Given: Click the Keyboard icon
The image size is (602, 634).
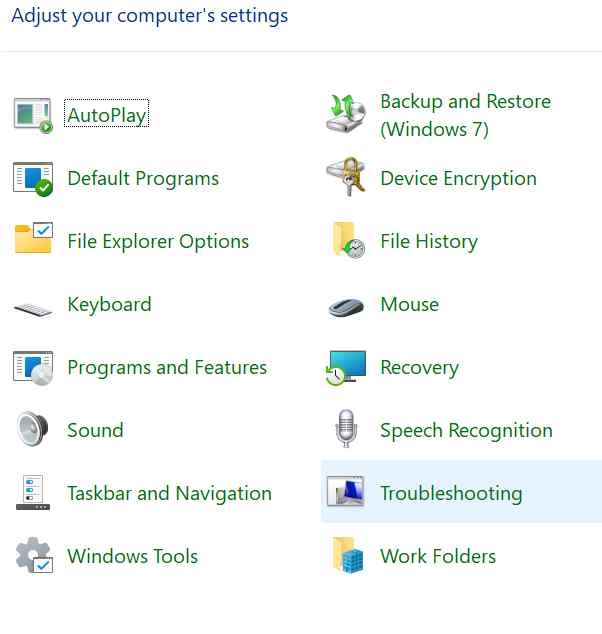Looking at the screenshot, I should 33,309.
